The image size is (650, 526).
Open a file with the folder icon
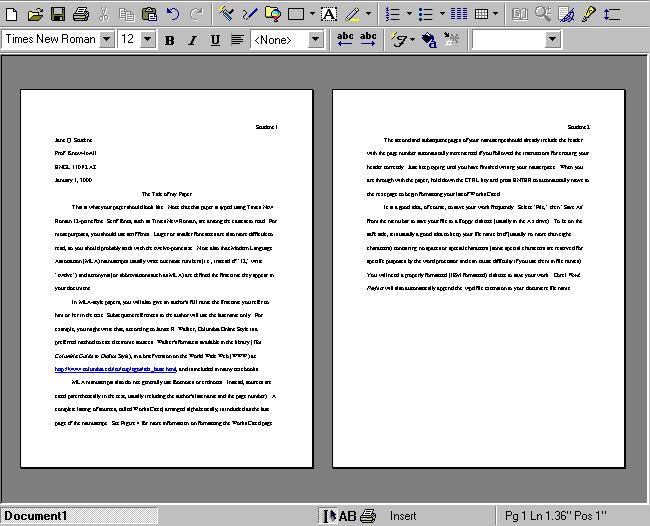[35, 14]
